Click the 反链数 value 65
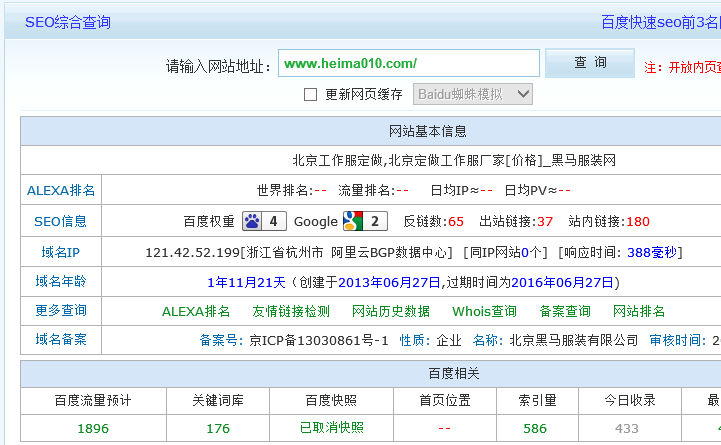Viewport: 721px width, 445px height. pos(456,222)
